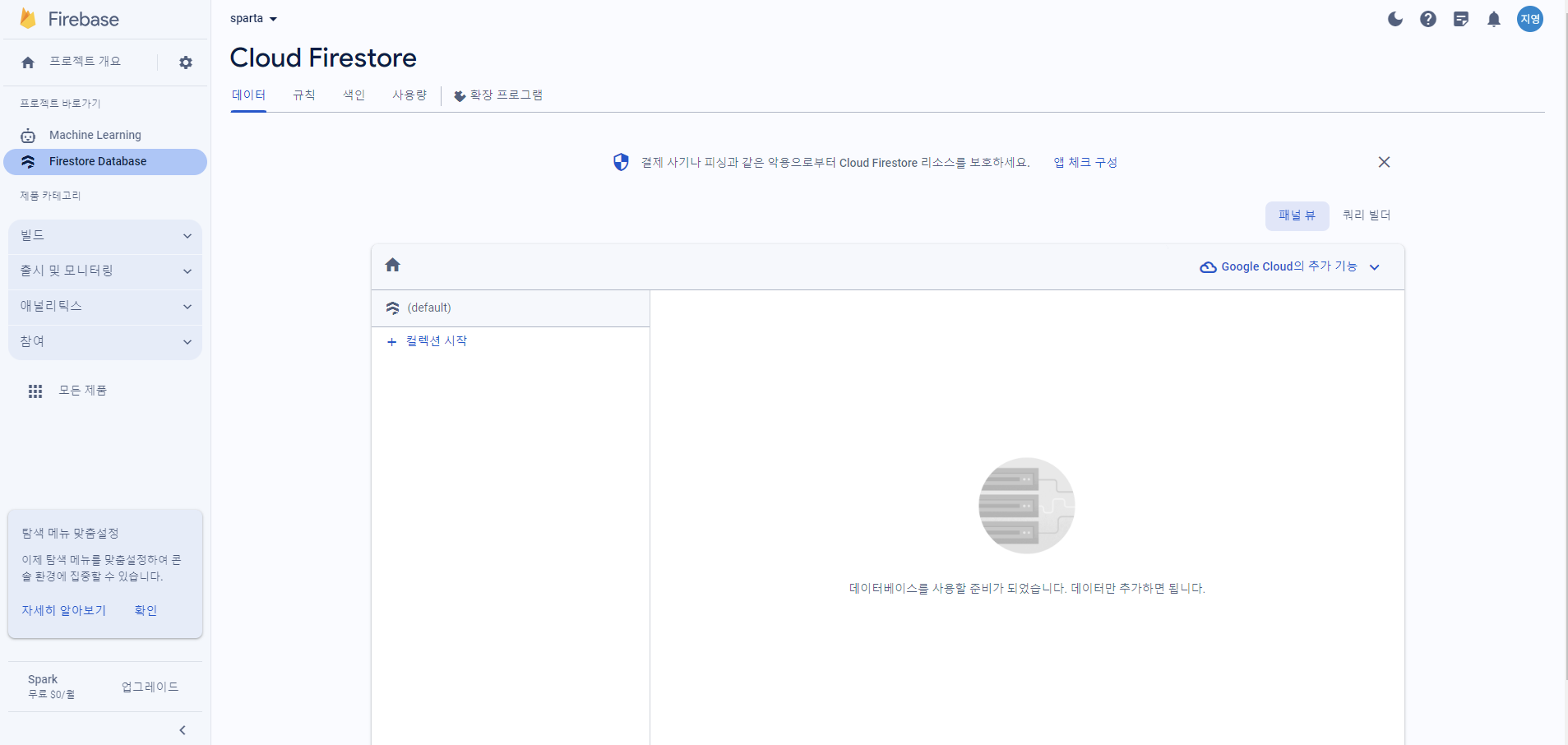Click the Cloud Firestore heading
Screen dimensions: 1568x745
pyautogui.click(x=323, y=58)
